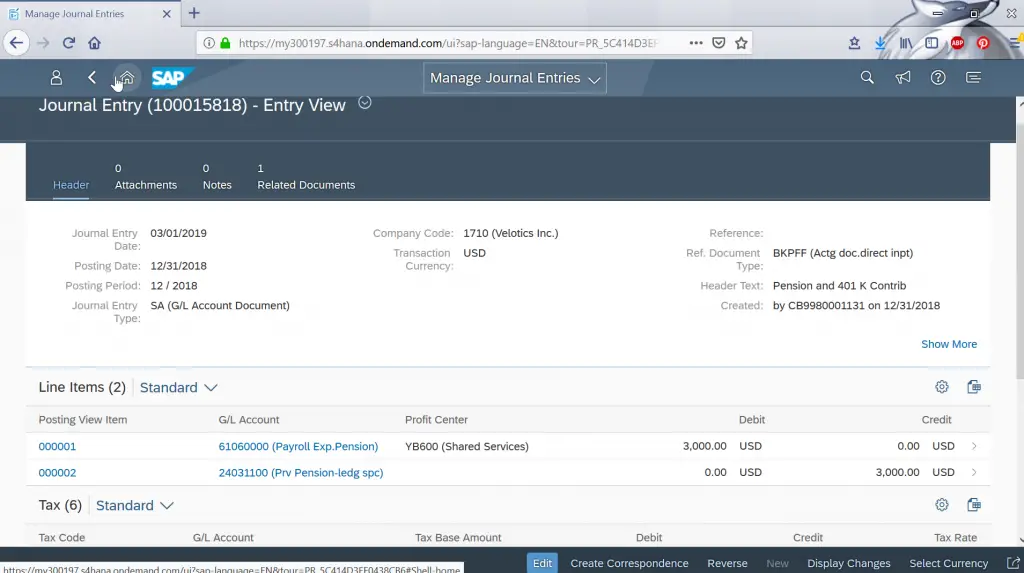Go back using the SAP back arrow

(92, 78)
